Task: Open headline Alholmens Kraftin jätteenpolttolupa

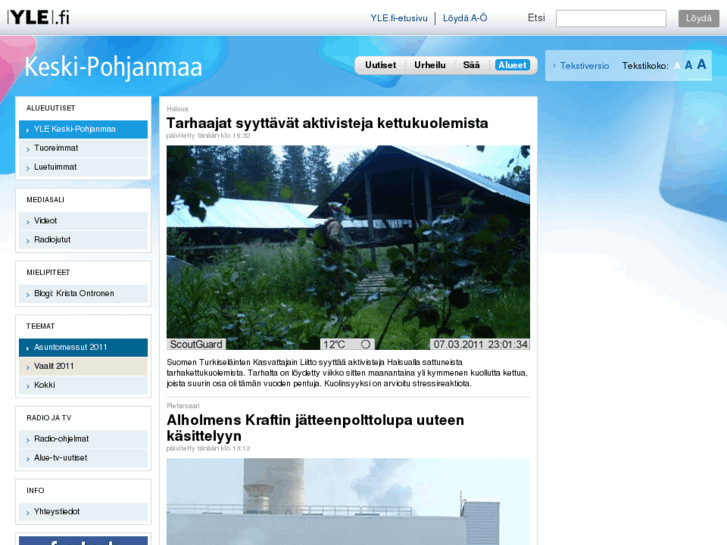Action: [315, 428]
